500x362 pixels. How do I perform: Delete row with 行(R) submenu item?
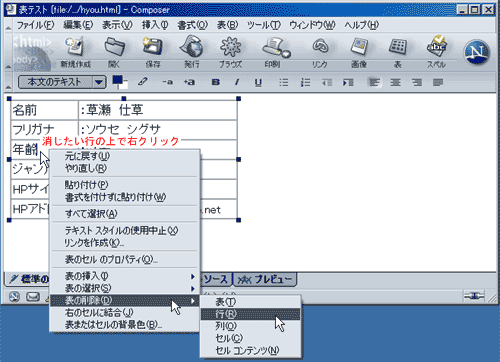click(x=251, y=314)
